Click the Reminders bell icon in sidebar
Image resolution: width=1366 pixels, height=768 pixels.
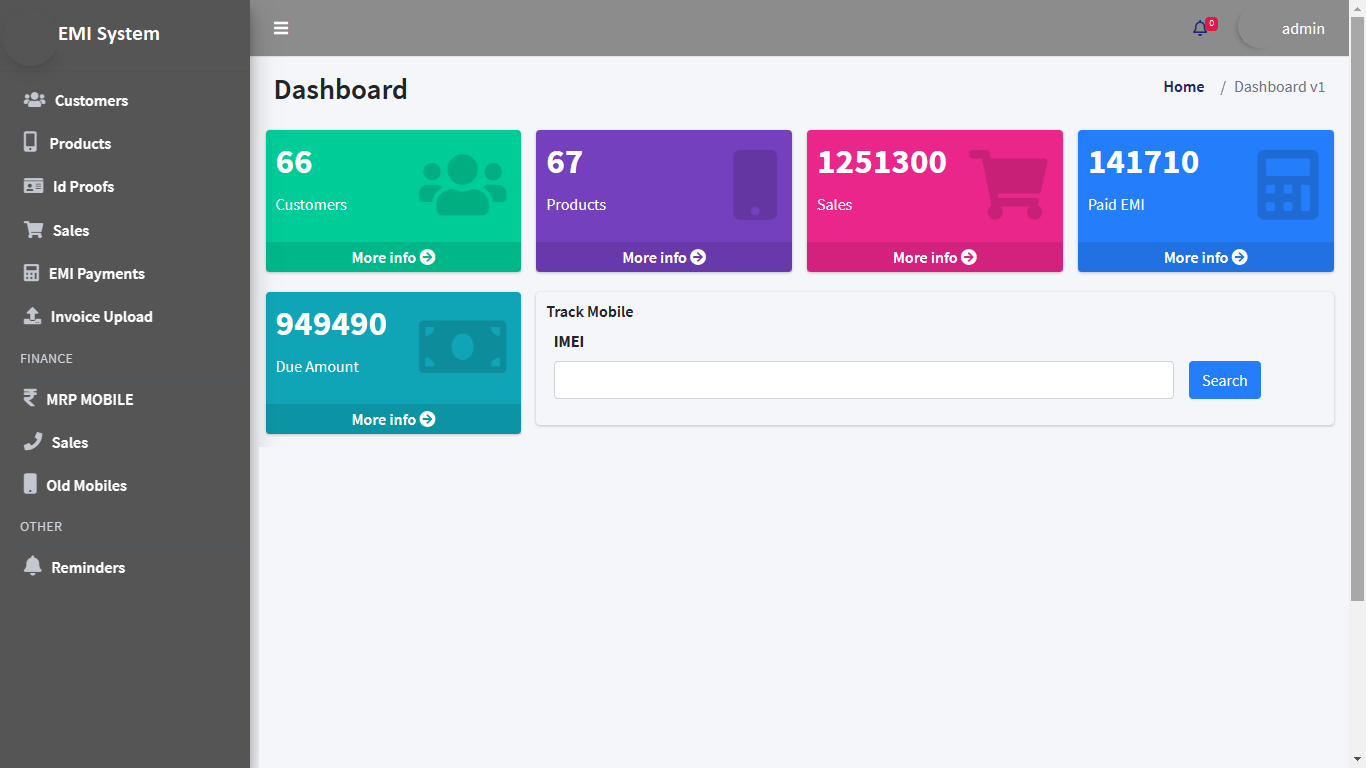click(33, 567)
